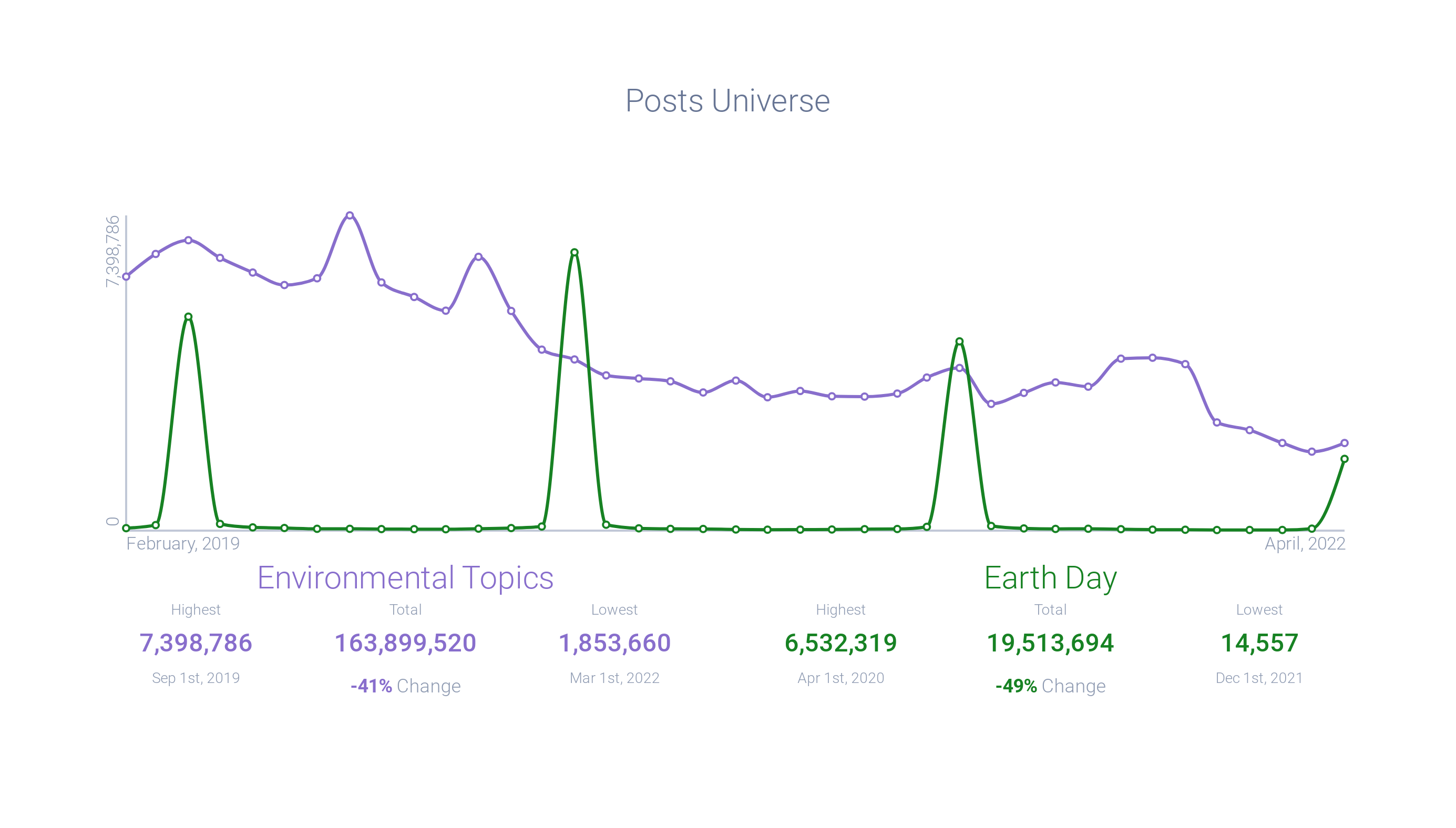
Task: Click the Posts Universe chart title
Action: point(727,101)
